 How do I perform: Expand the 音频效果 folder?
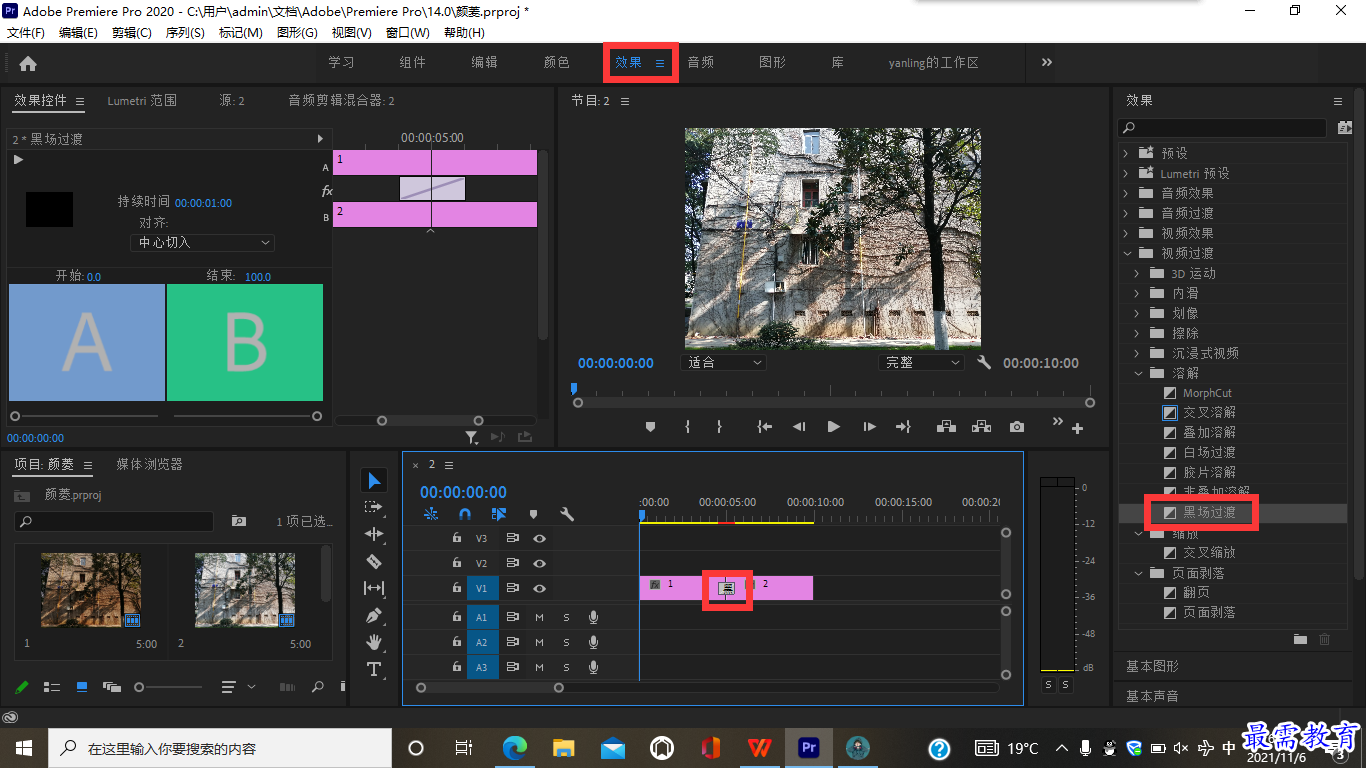tap(1125, 193)
